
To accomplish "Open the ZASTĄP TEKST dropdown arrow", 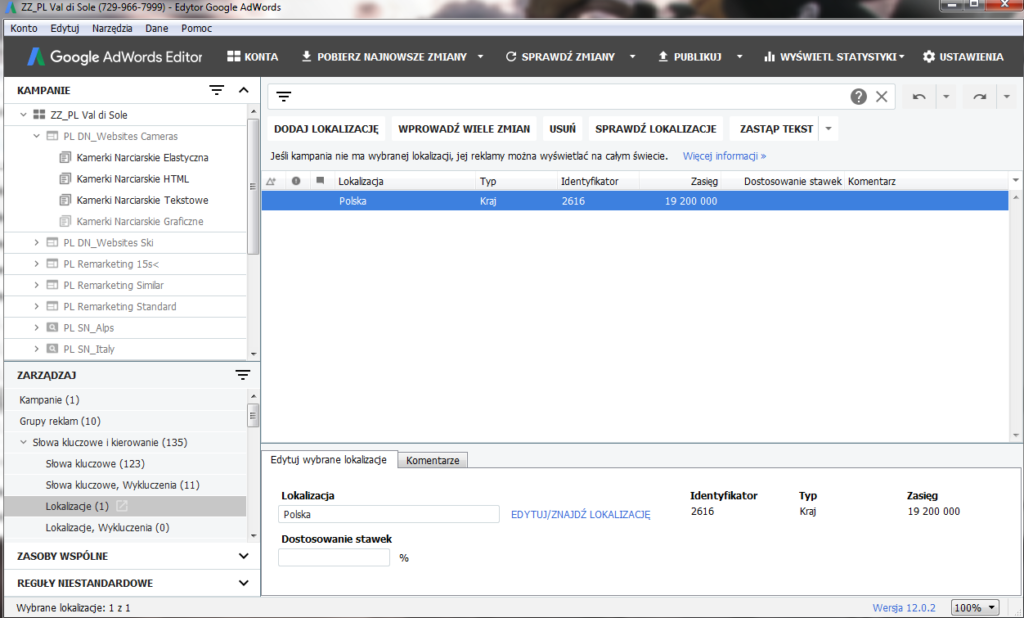I will tap(826, 129).
